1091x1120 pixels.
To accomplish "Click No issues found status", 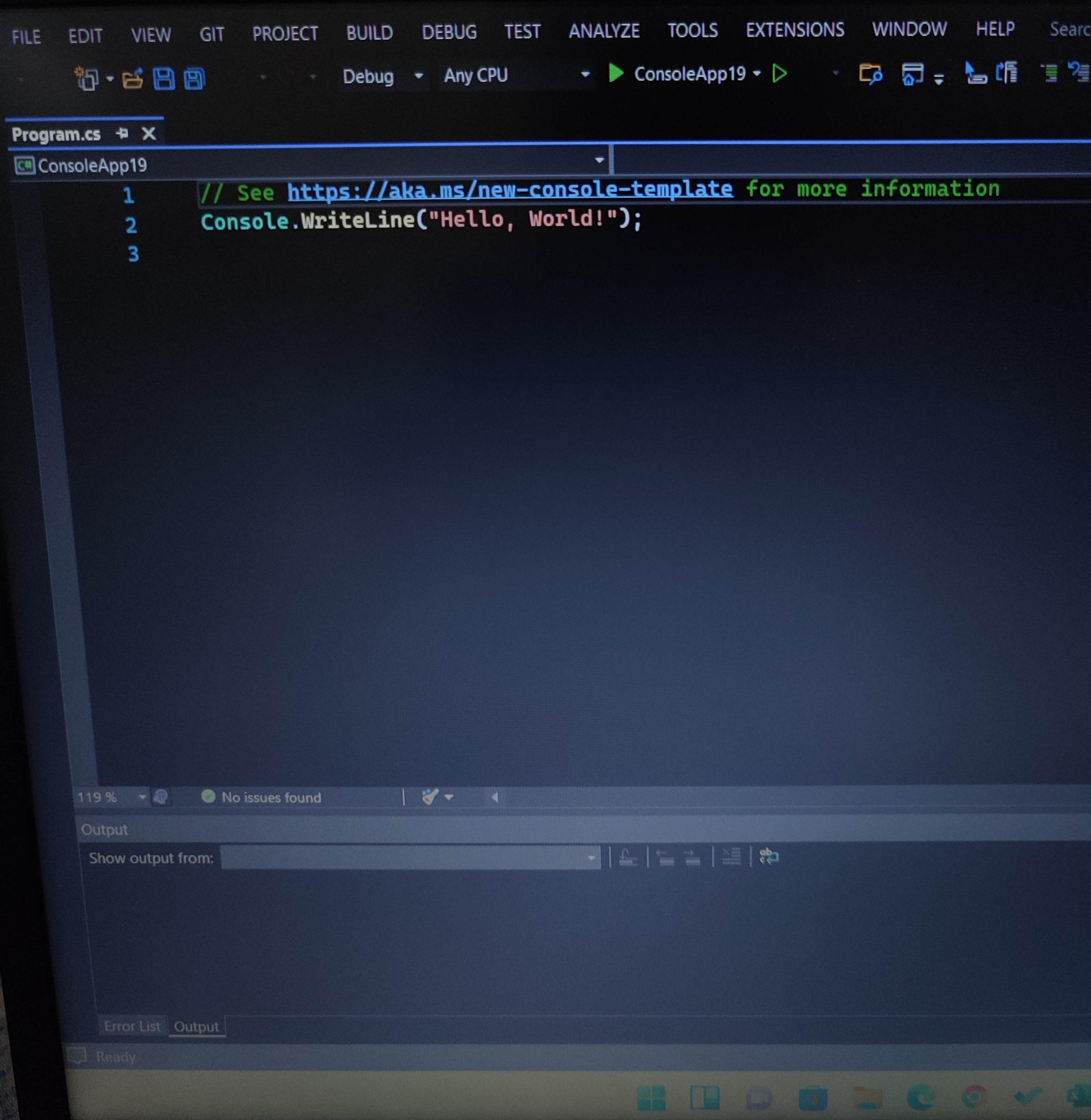I will click(x=270, y=797).
